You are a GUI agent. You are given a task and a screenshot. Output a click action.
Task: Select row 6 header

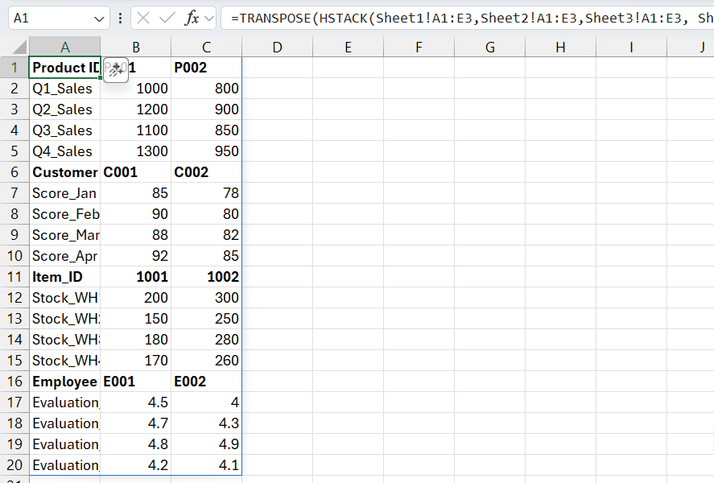[15, 172]
